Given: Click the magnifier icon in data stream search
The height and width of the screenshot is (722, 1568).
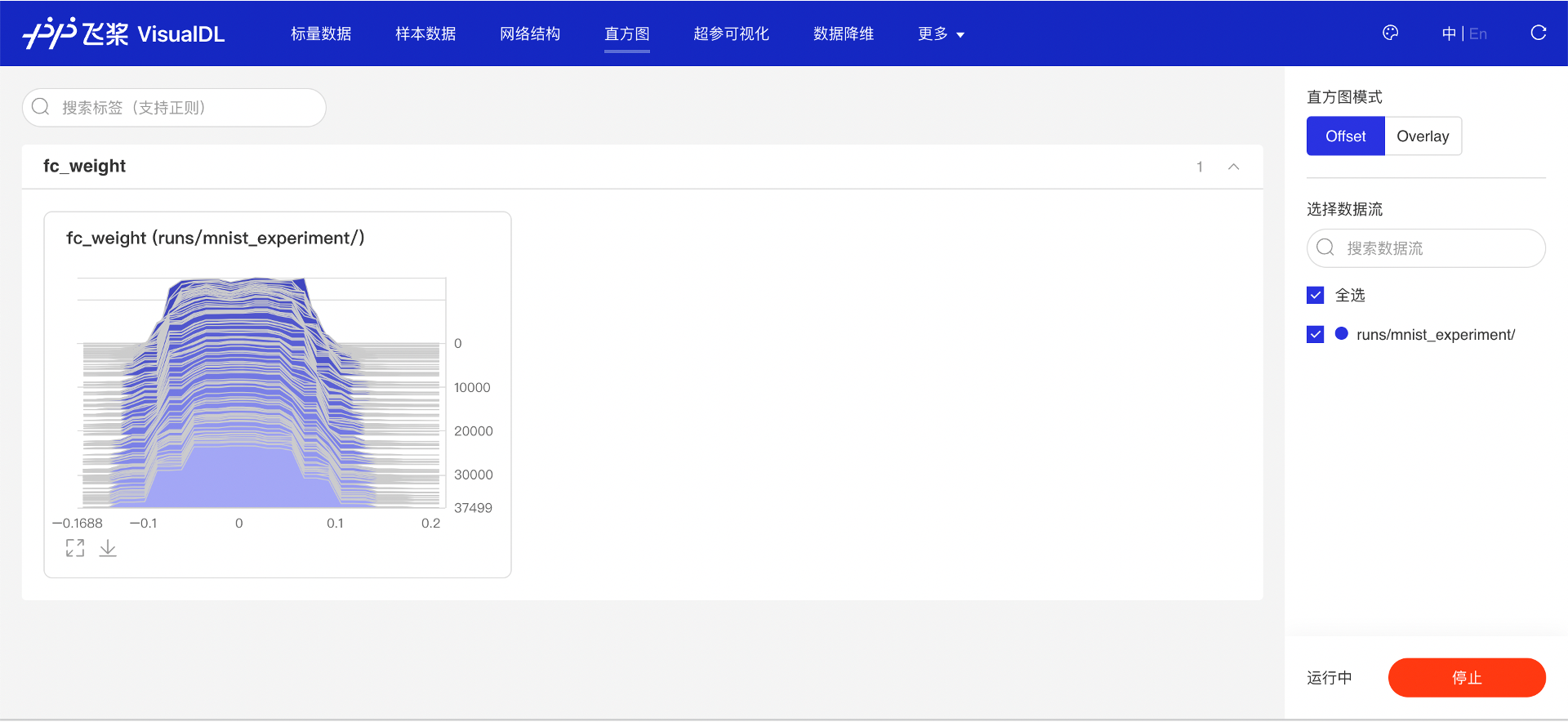Looking at the screenshot, I should tap(1325, 247).
